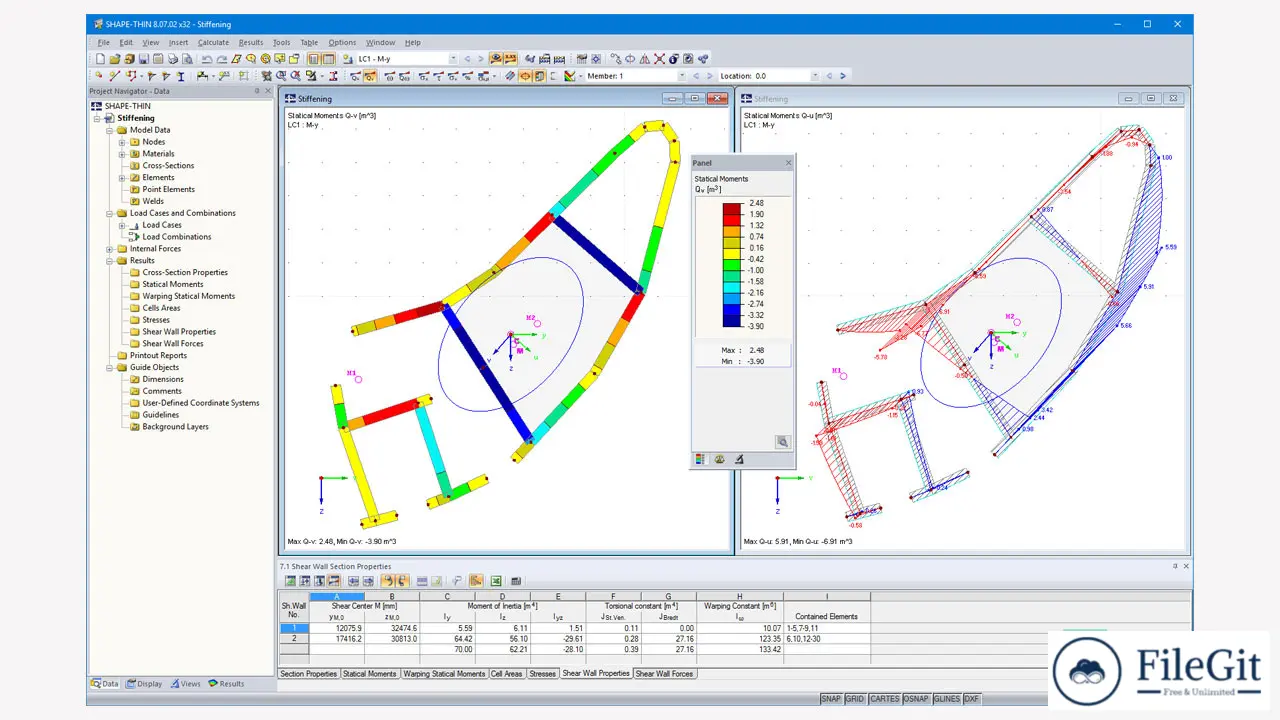Click the New file icon
This screenshot has height=720, width=1280.
(99, 59)
